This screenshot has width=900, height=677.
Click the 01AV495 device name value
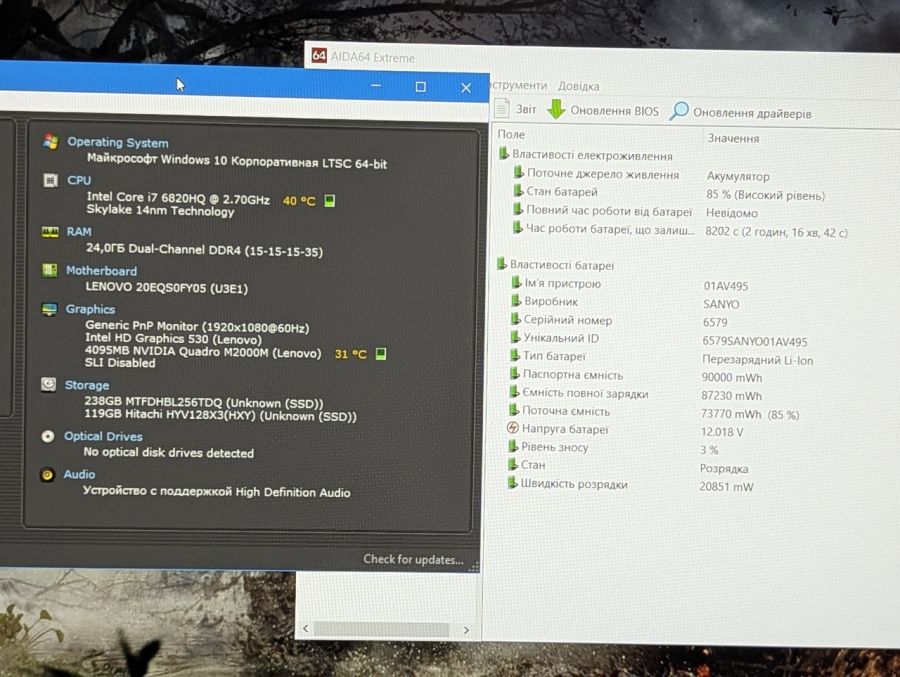[x=726, y=285]
